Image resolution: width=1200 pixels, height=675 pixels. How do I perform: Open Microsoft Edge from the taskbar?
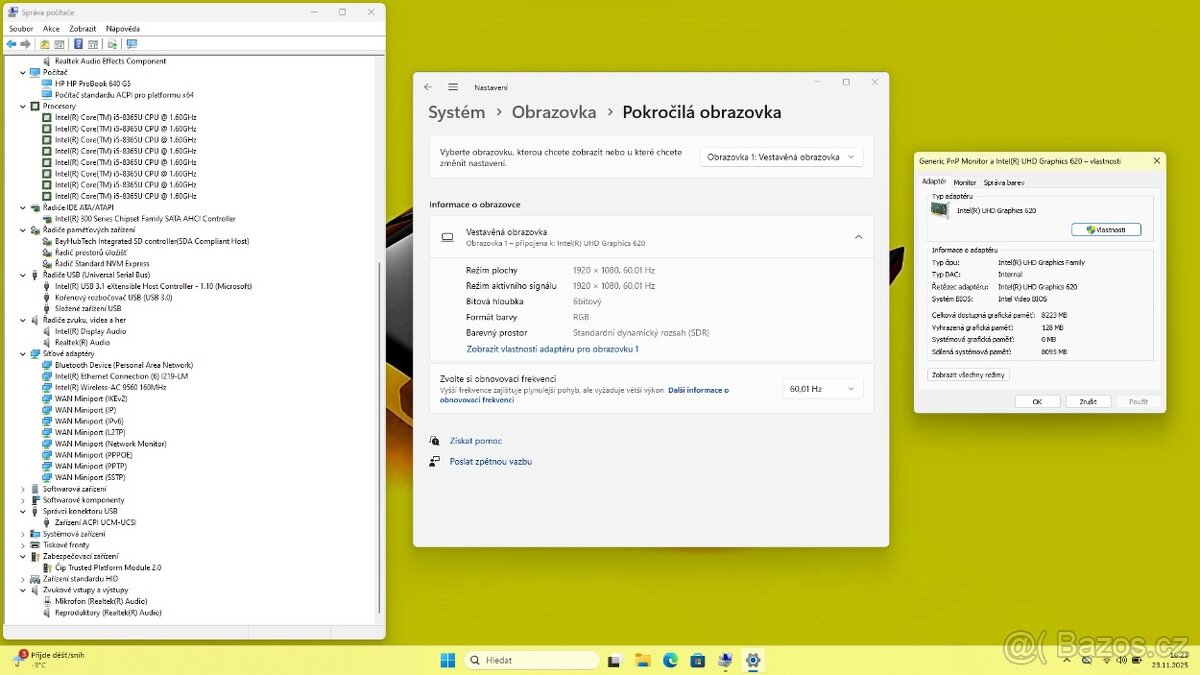click(x=670, y=660)
